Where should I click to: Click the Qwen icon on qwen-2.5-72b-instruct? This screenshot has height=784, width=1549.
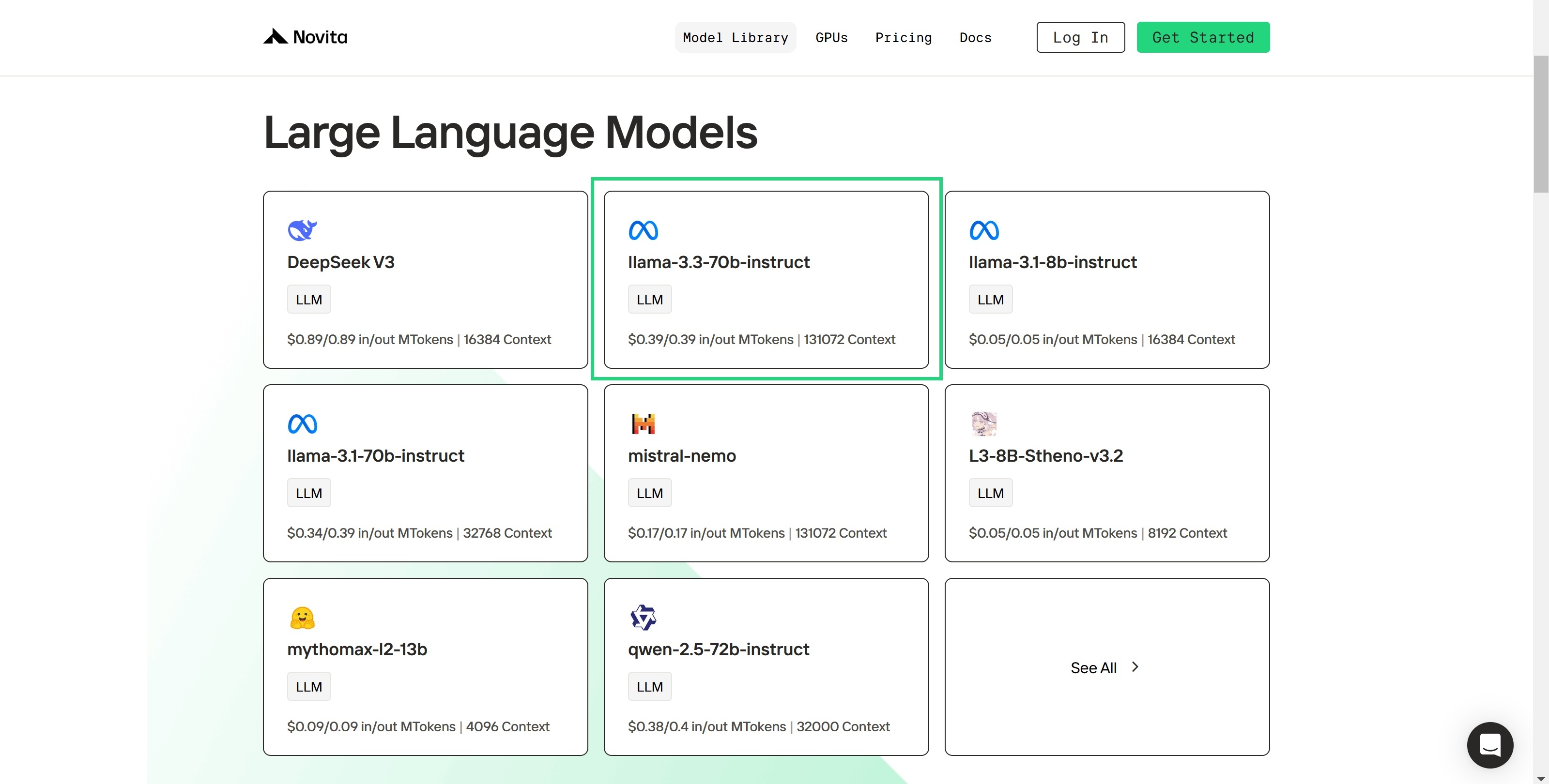(643, 618)
